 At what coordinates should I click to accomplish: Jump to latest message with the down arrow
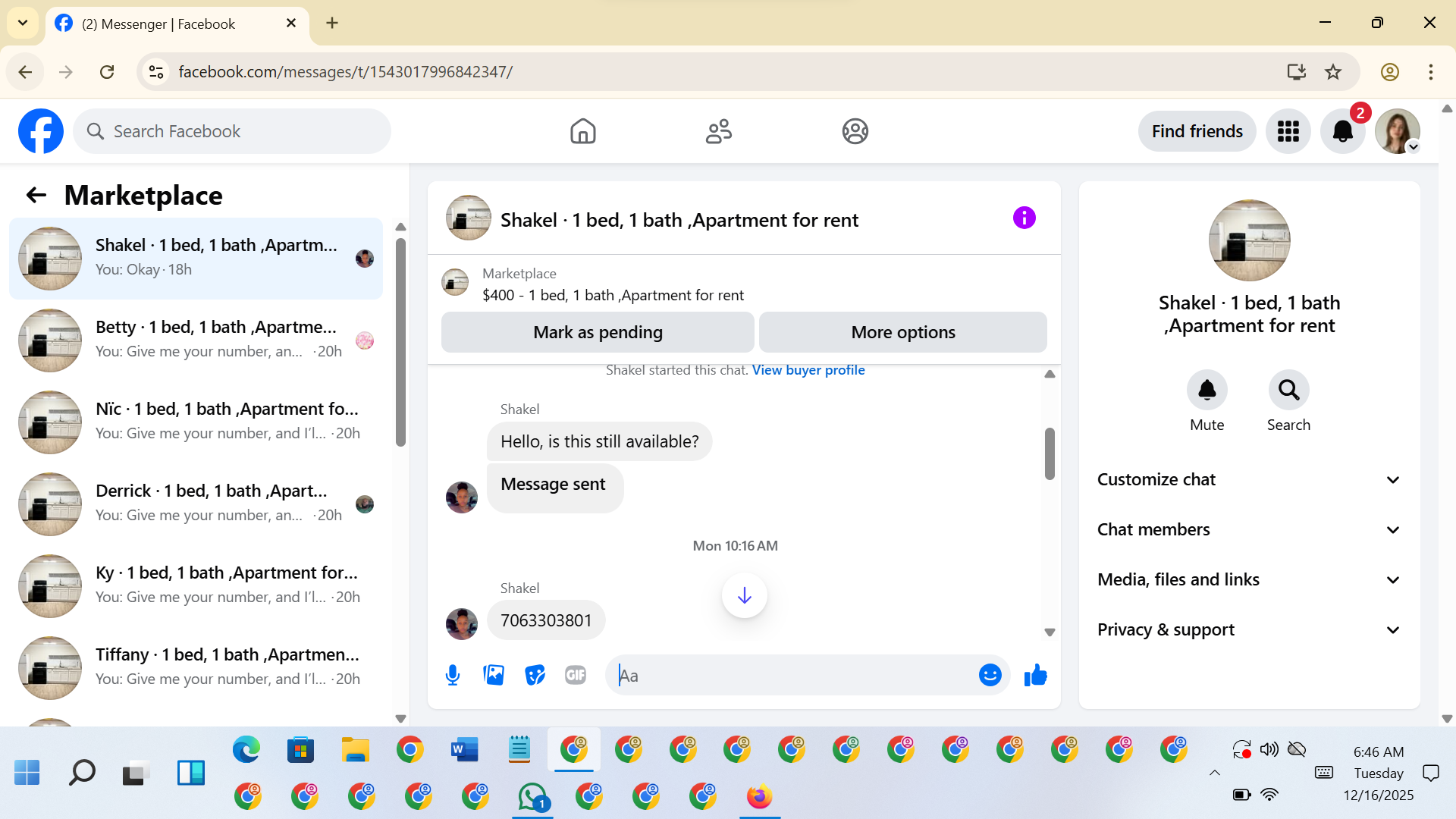[744, 595]
